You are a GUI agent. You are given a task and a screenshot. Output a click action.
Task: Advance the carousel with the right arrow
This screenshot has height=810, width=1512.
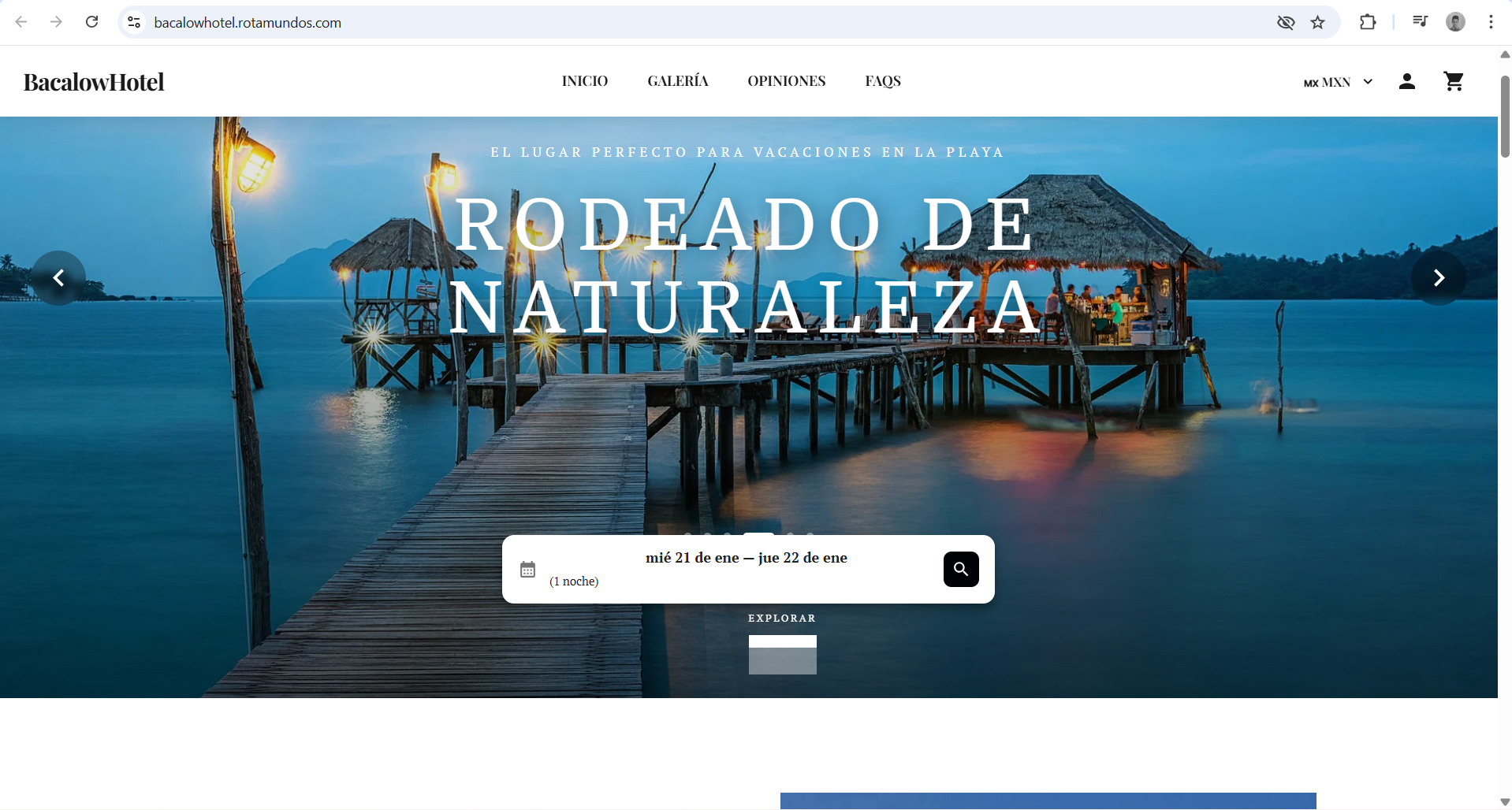tap(1439, 277)
